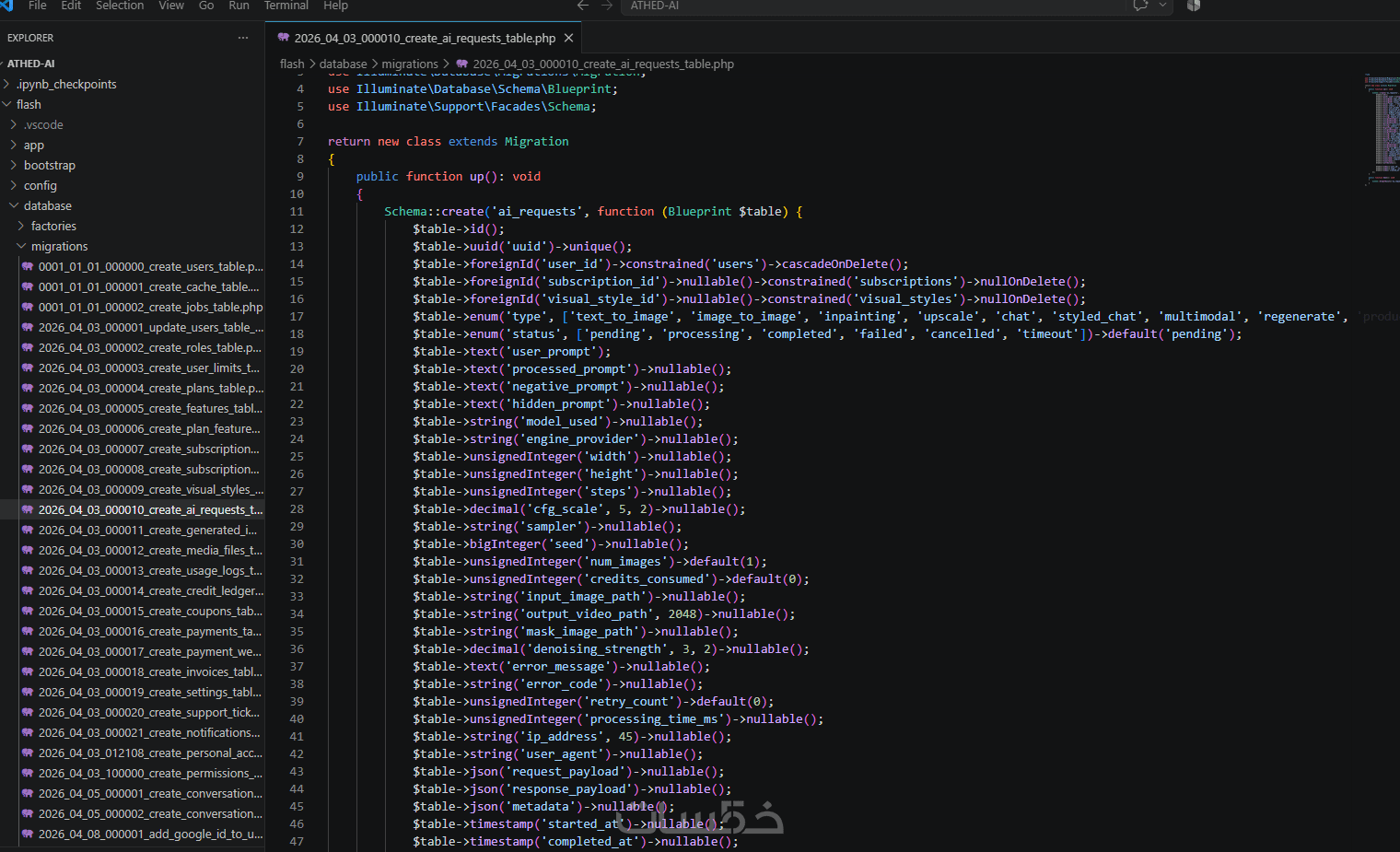Click PHP icon of 000003_create_user_limits
The width and height of the screenshot is (1400, 852).
[28, 368]
